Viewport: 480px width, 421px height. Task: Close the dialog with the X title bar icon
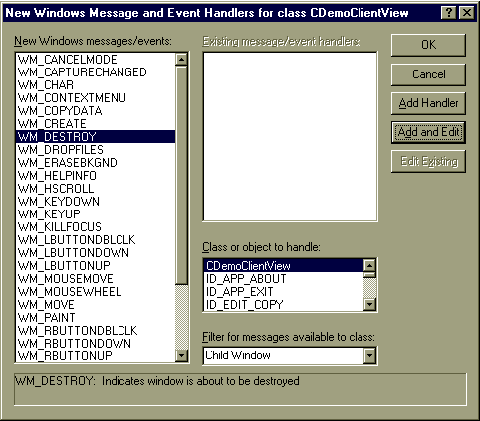click(467, 13)
